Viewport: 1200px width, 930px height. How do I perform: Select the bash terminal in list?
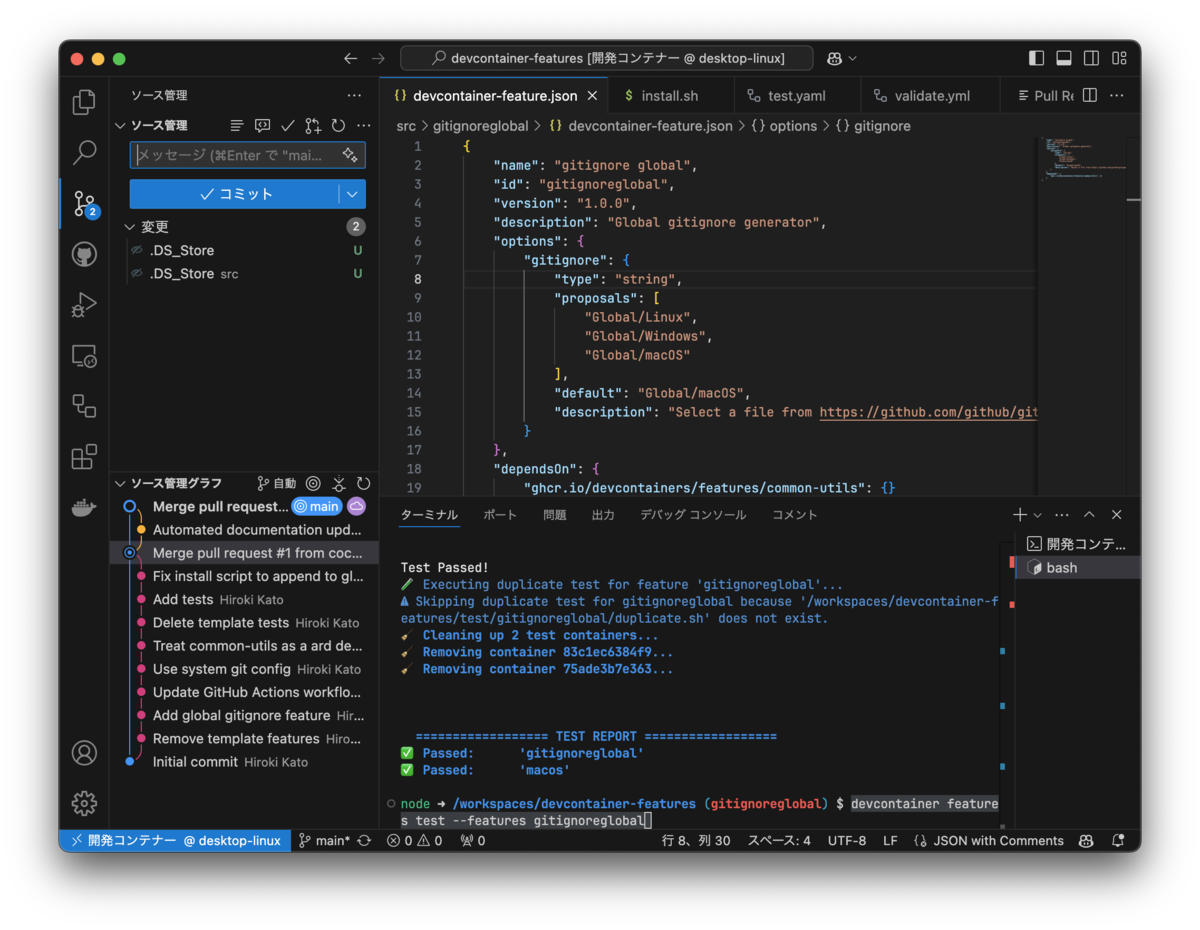tap(1078, 567)
